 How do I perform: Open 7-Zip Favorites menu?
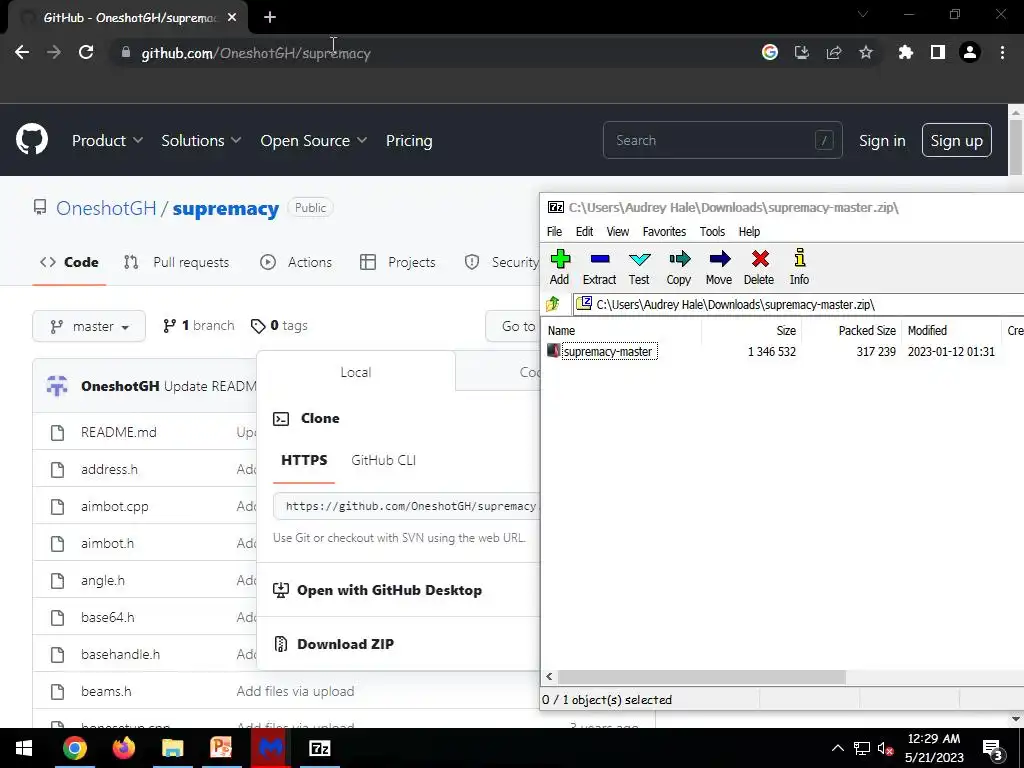[x=664, y=231]
